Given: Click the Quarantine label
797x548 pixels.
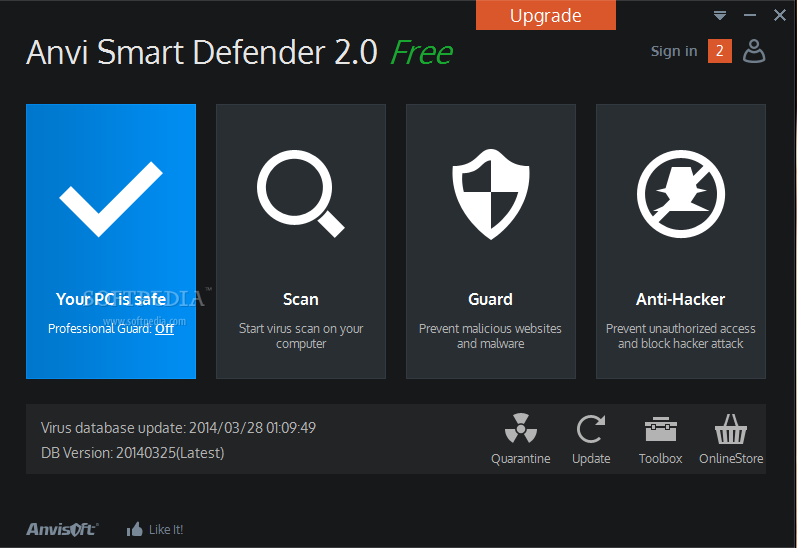Looking at the screenshot, I should [x=520, y=459].
